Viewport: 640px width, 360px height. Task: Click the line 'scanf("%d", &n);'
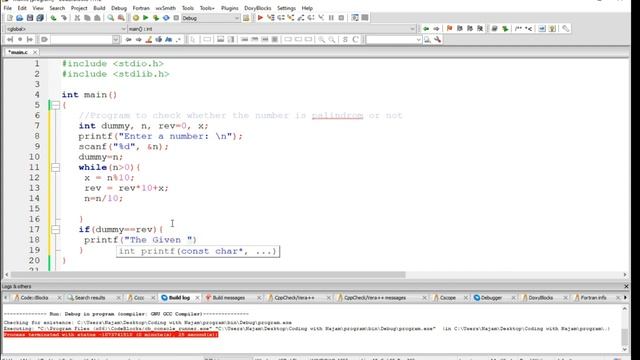click(124, 147)
